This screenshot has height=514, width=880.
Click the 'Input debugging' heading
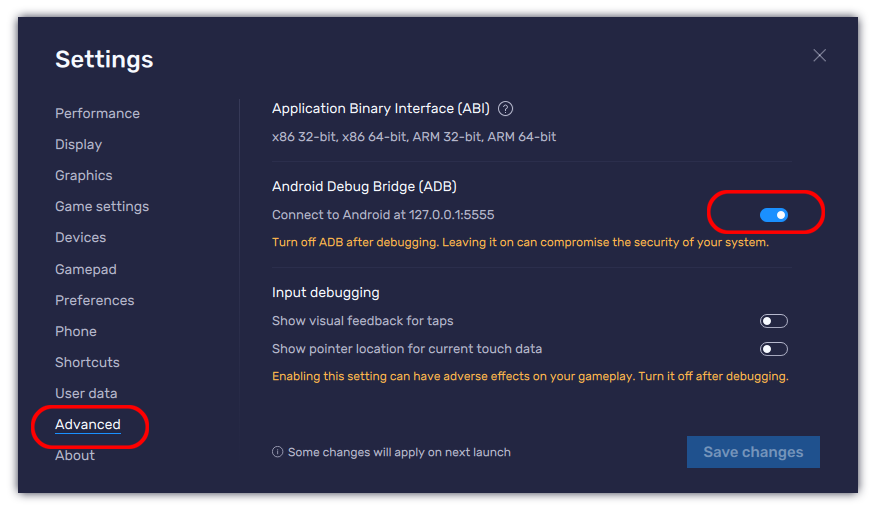[326, 292]
